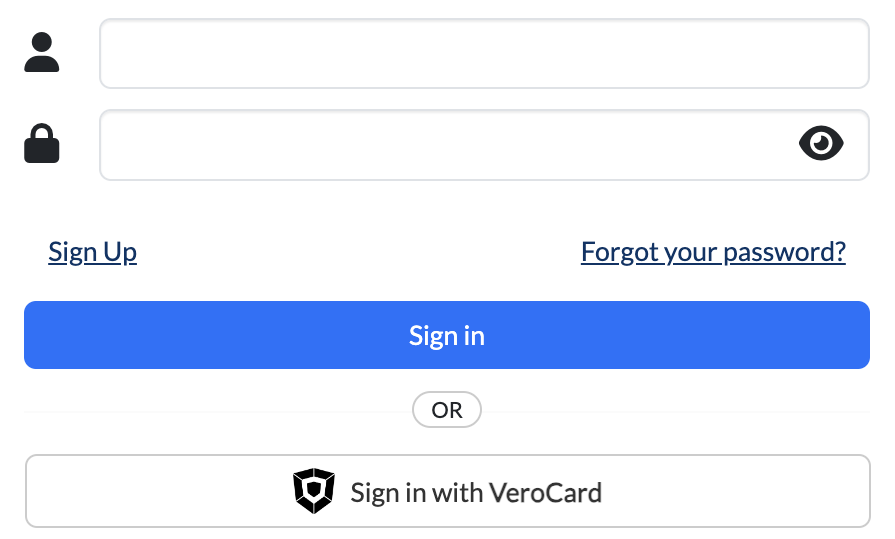Choose Sign in with VeroCard
The width and height of the screenshot is (895, 539).
point(447,491)
